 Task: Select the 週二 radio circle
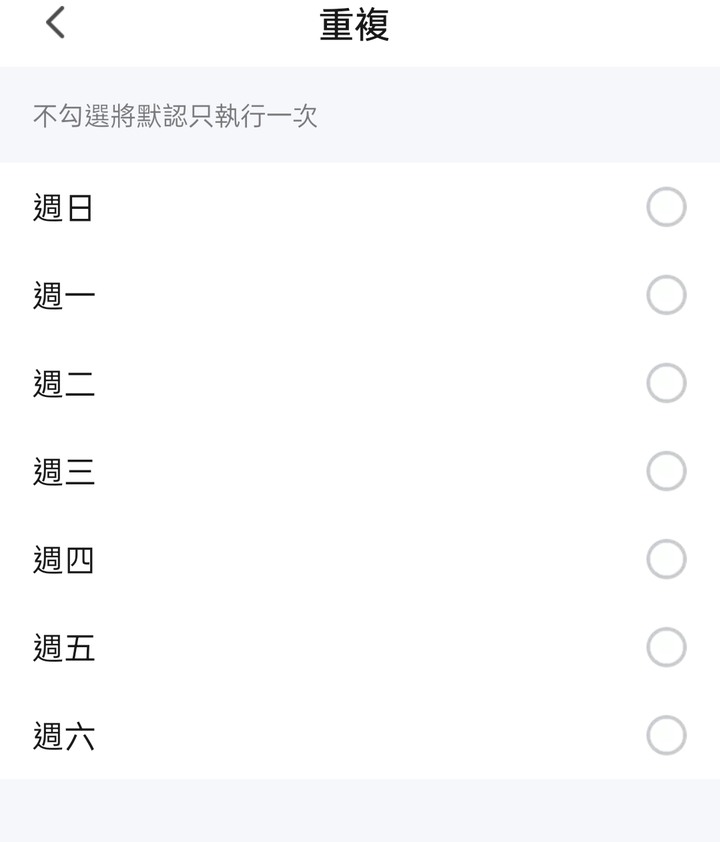[x=666, y=383]
